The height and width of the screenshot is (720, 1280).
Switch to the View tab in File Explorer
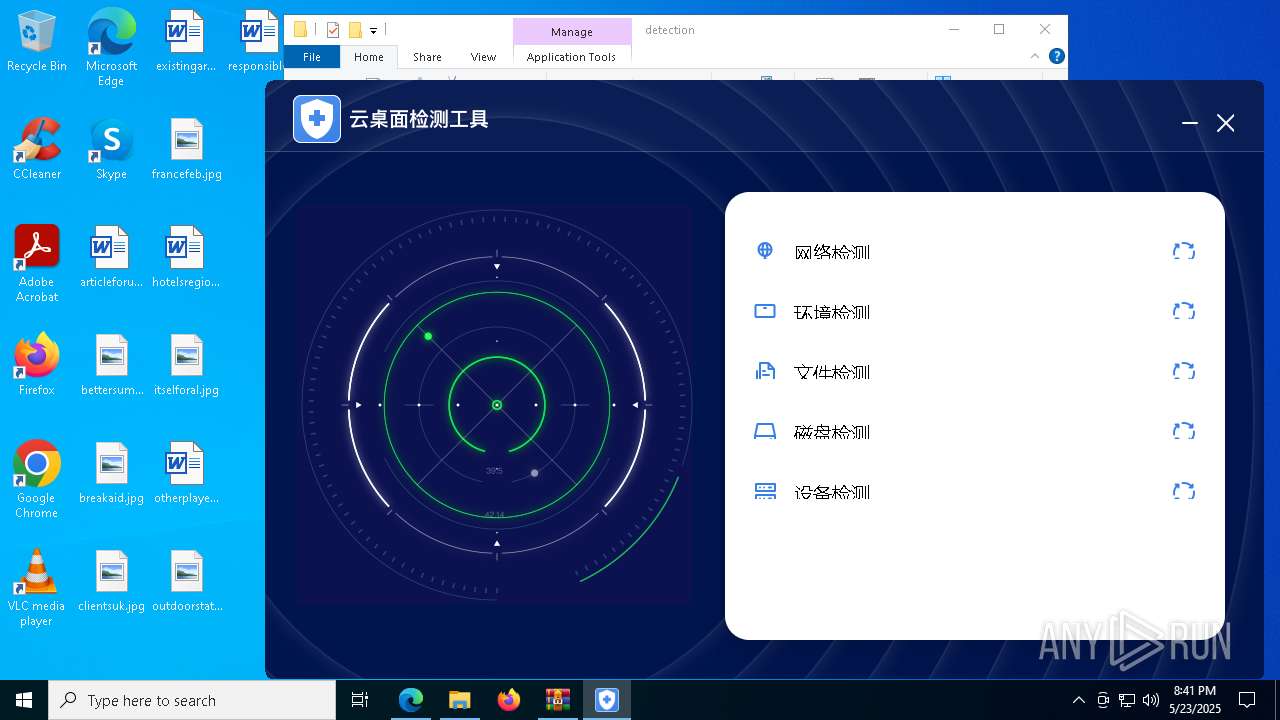click(x=483, y=57)
